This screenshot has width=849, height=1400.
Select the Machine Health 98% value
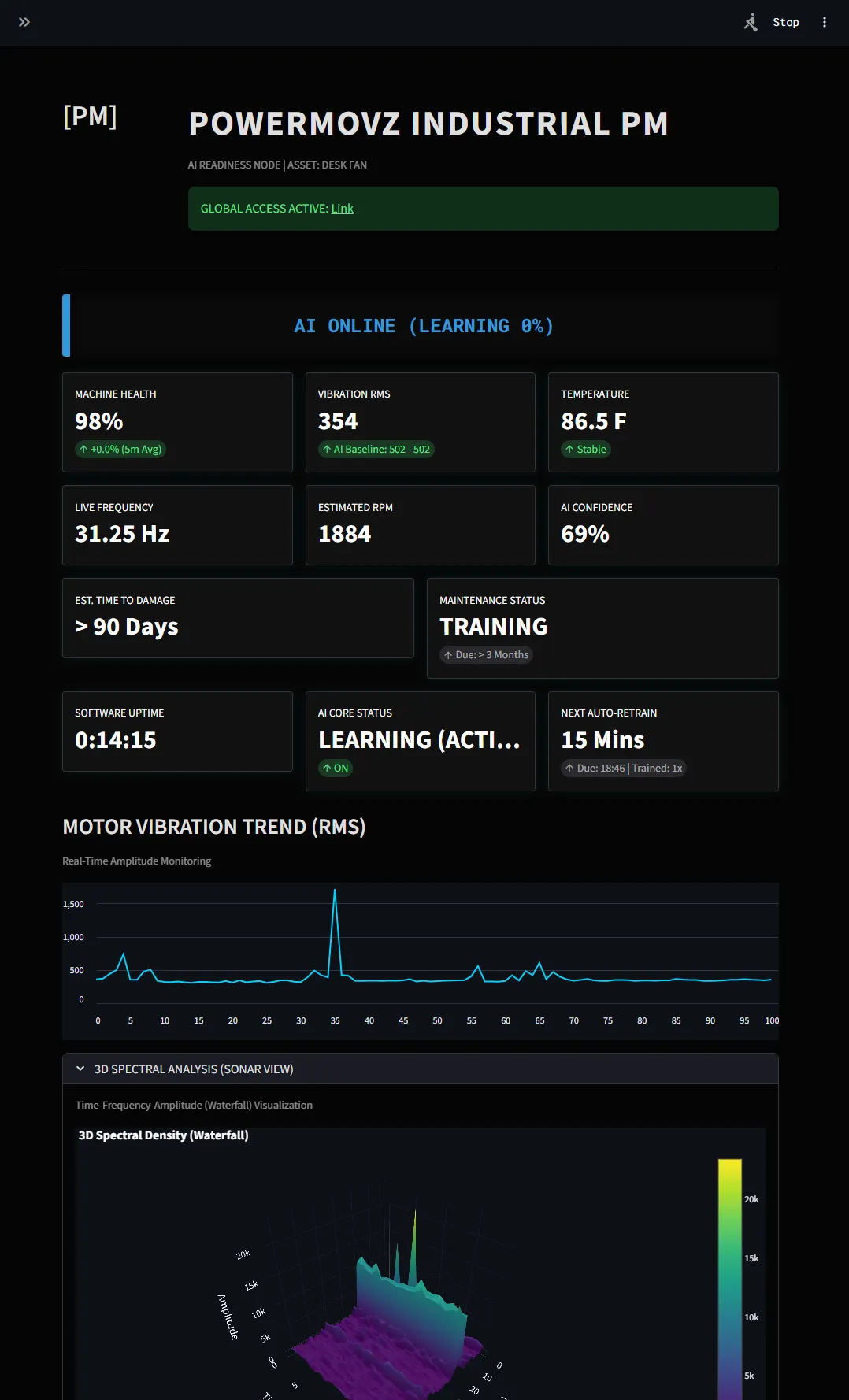point(99,421)
